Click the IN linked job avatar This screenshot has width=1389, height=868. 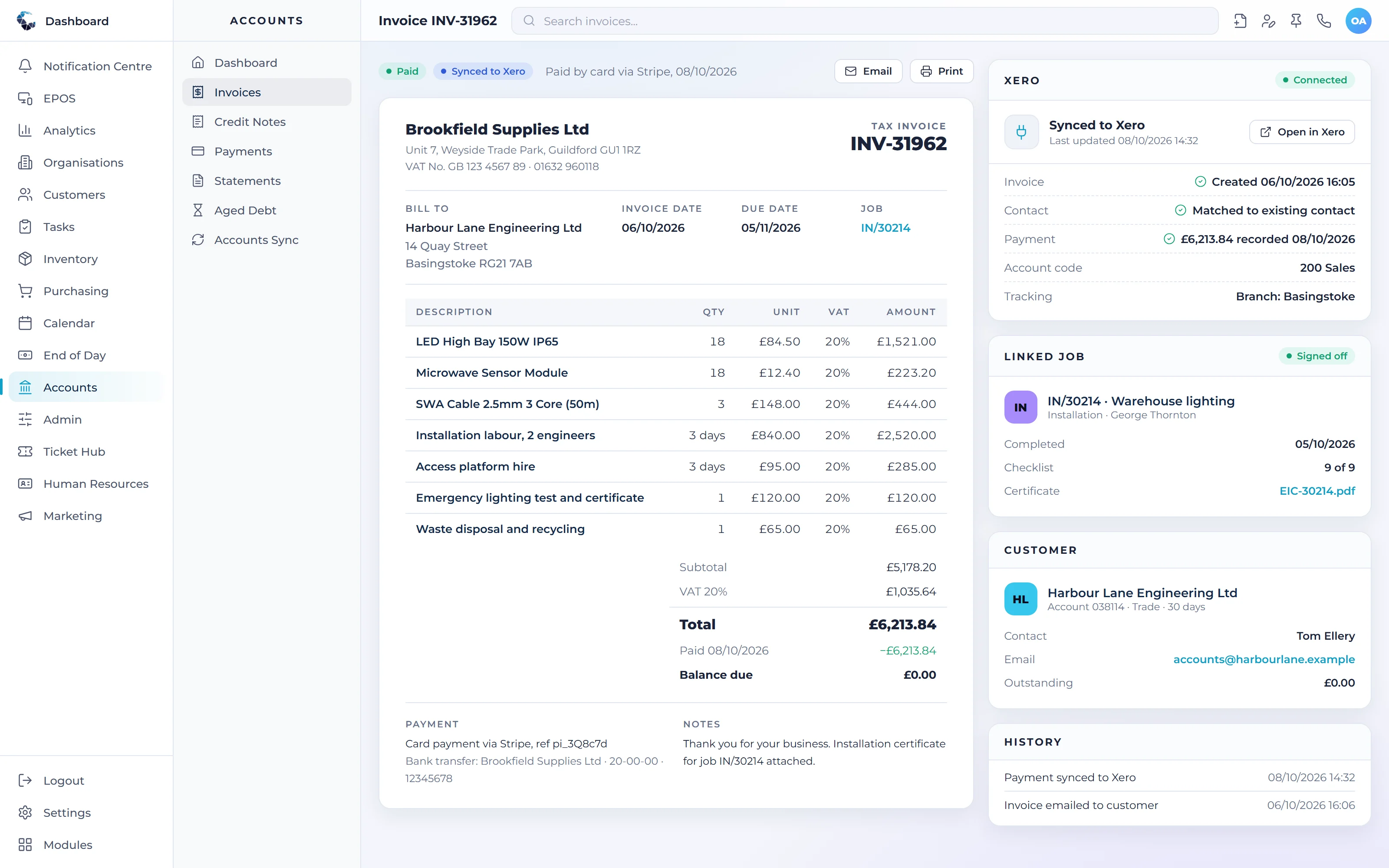pyautogui.click(x=1020, y=407)
